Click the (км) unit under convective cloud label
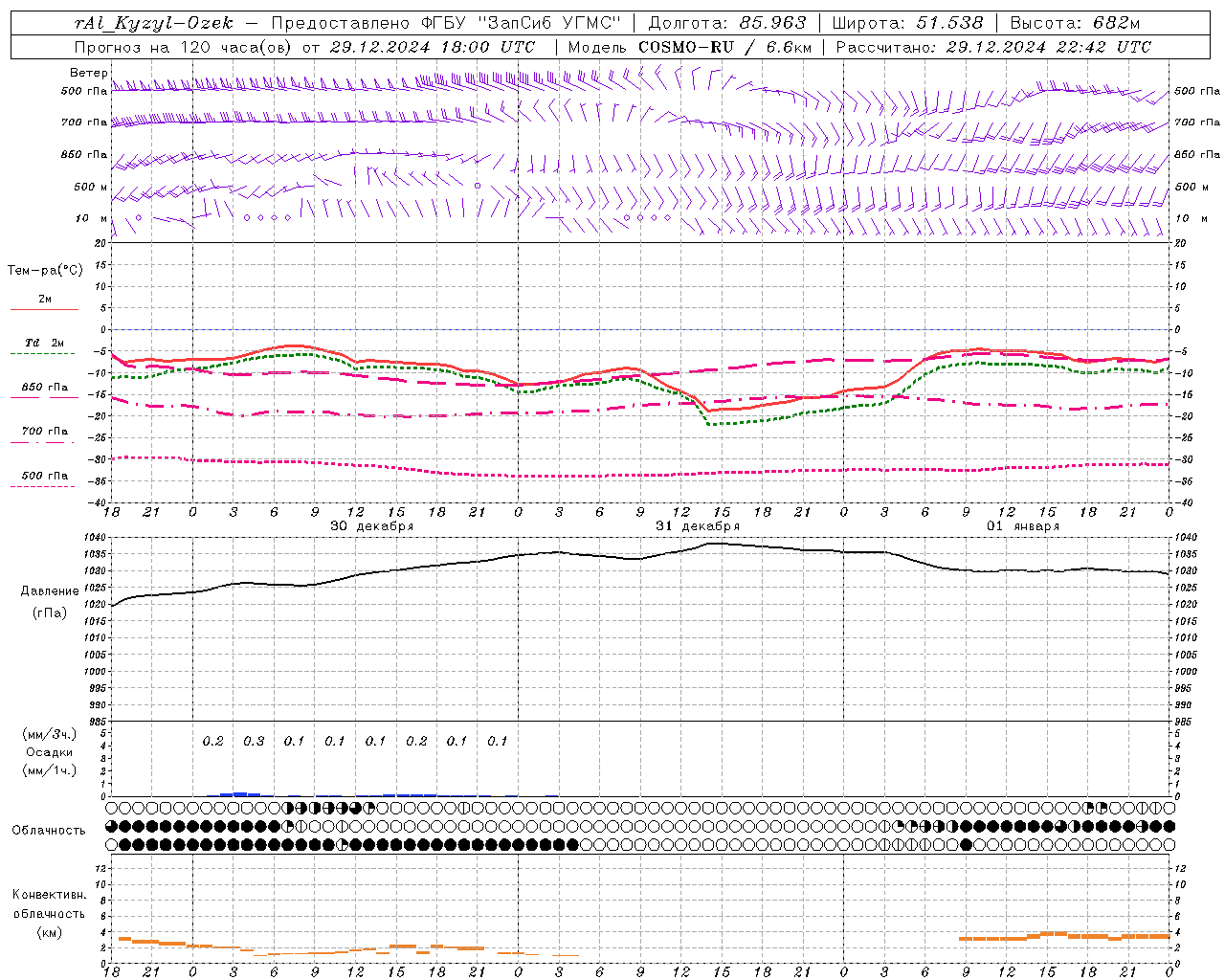The width and height of the screenshot is (1225, 980). [x=49, y=932]
